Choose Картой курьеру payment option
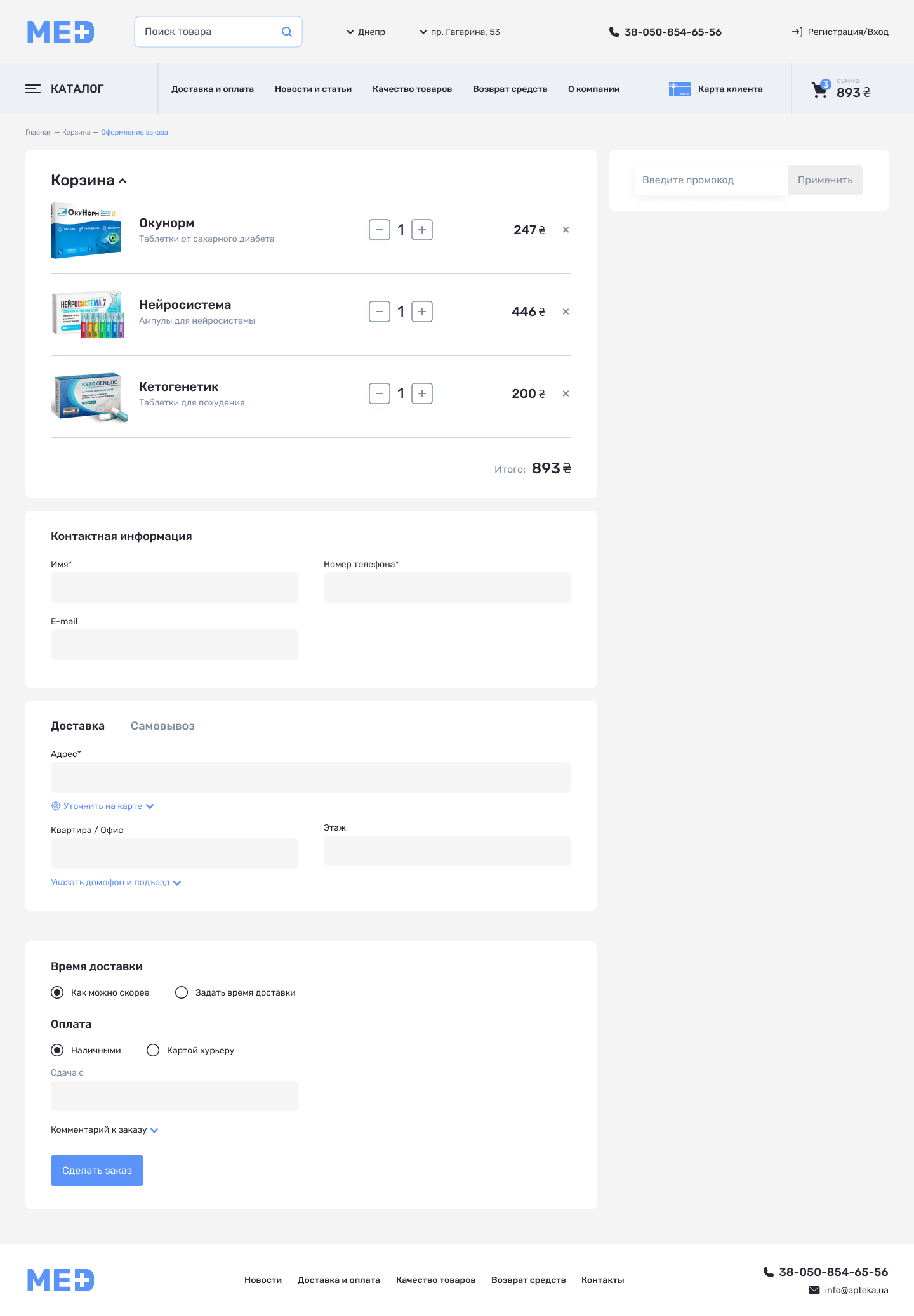This screenshot has width=914, height=1316. tap(153, 1050)
